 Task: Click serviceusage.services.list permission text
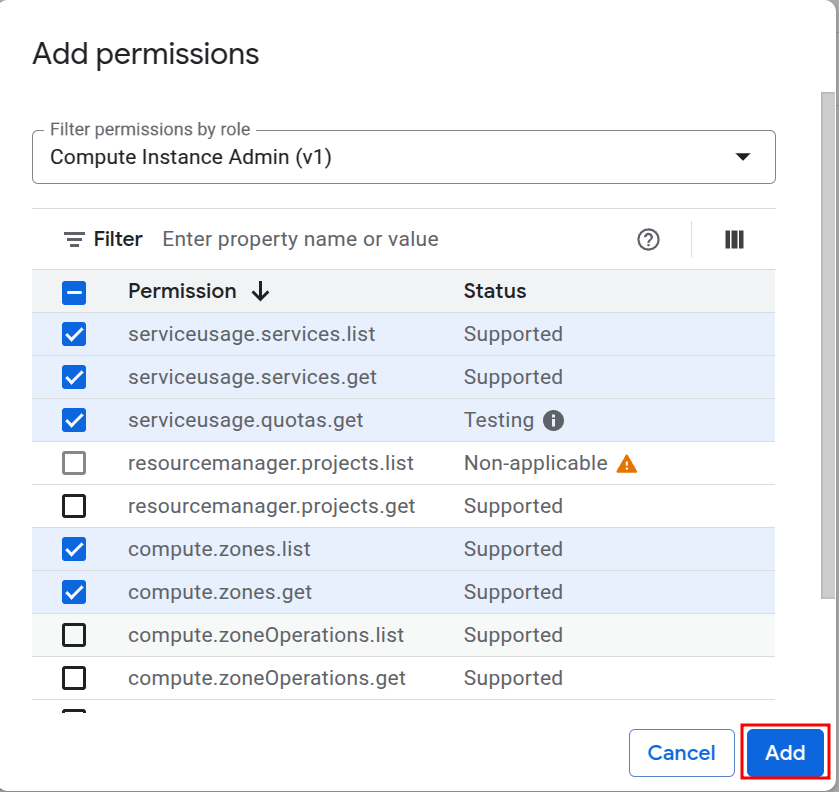pos(251,334)
